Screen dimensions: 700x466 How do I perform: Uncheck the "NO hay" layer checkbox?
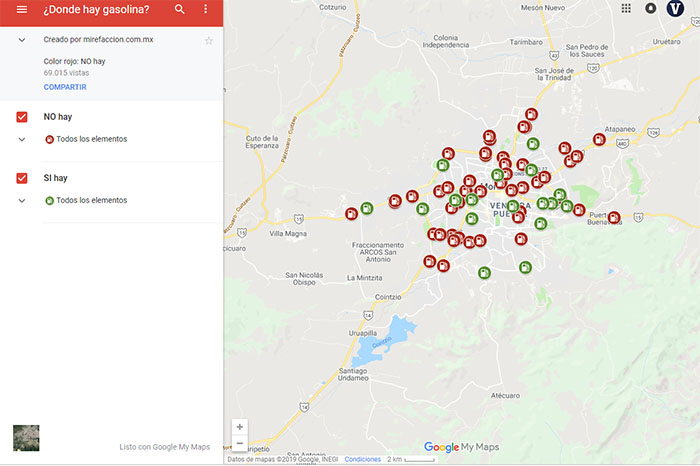(22, 117)
